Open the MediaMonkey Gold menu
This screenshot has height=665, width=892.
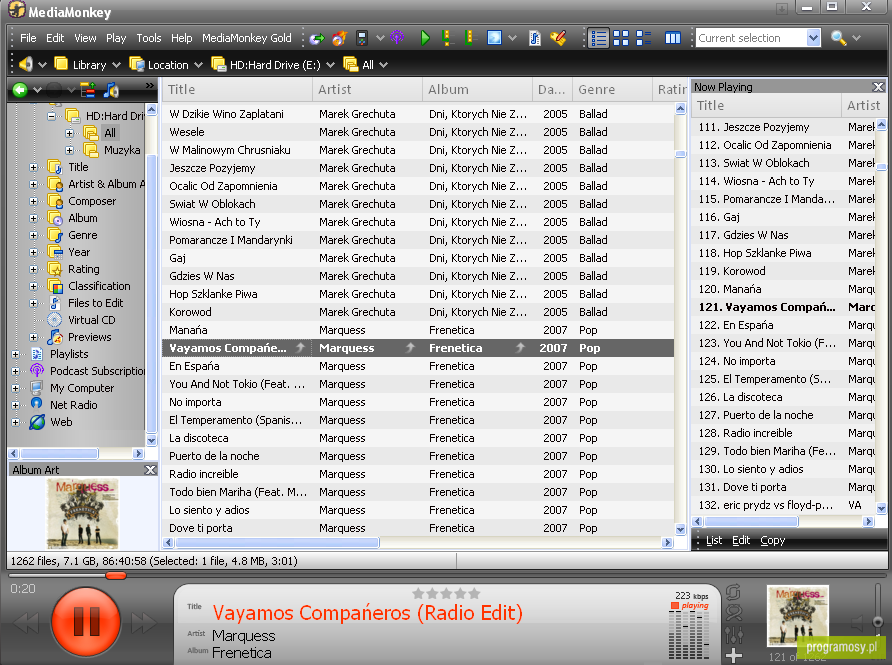(x=247, y=38)
